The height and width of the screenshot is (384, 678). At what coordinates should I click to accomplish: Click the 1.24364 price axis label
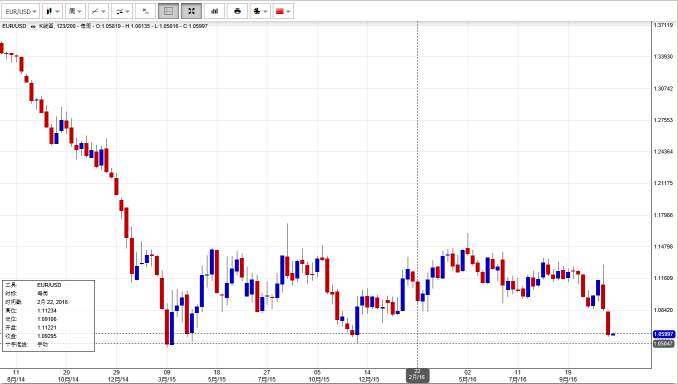(663, 152)
